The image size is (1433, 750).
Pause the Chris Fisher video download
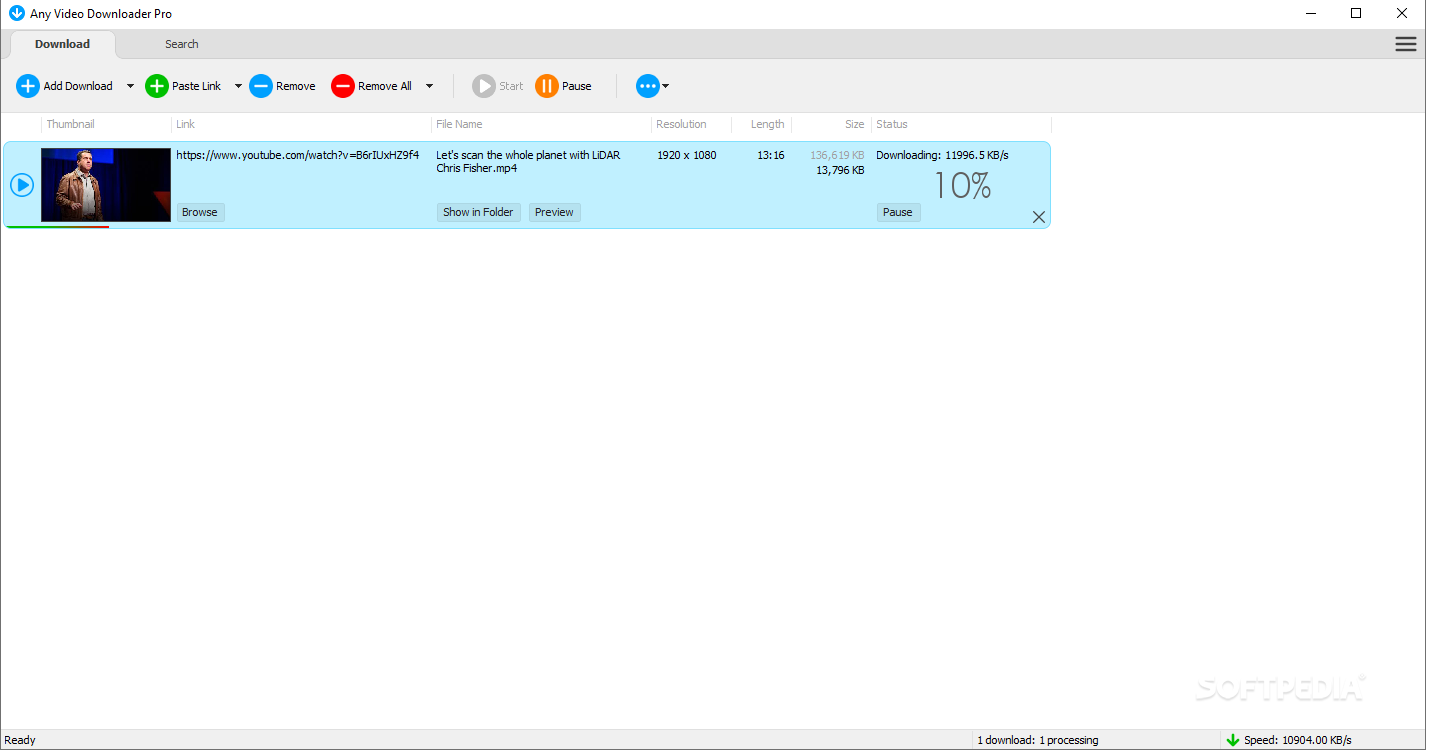coord(897,212)
